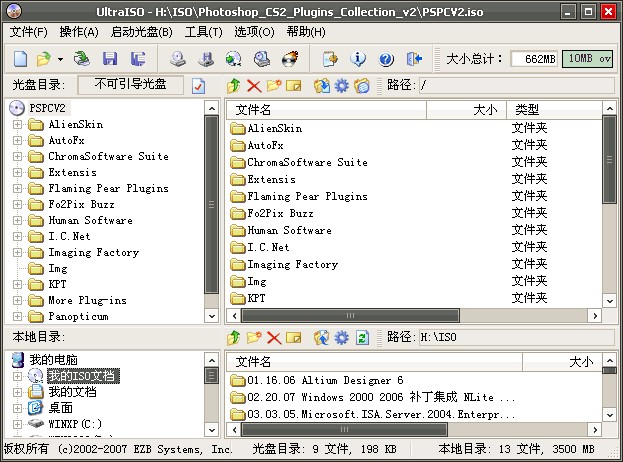Open the 工具(T) menu
The height and width of the screenshot is (462, 623).
click(203, 33)
